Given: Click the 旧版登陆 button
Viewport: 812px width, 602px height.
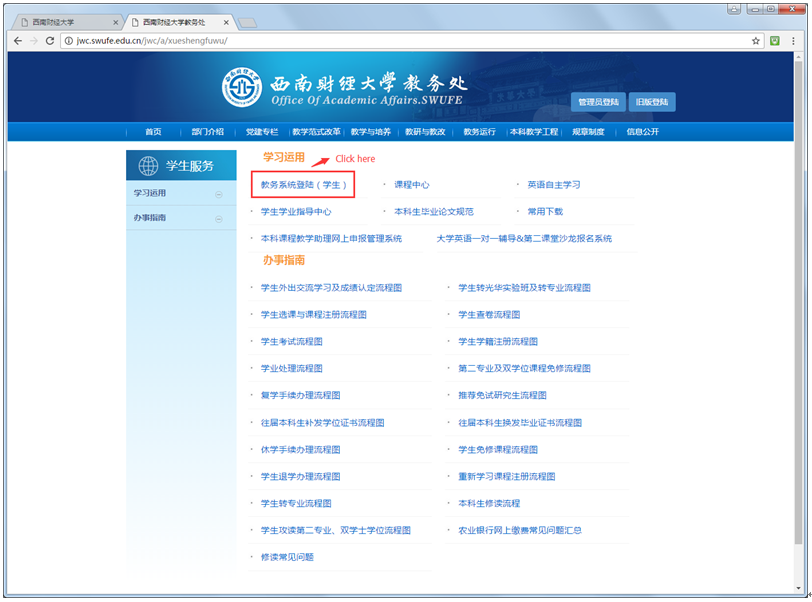Looking at the screenshot, I should point(654,102).
